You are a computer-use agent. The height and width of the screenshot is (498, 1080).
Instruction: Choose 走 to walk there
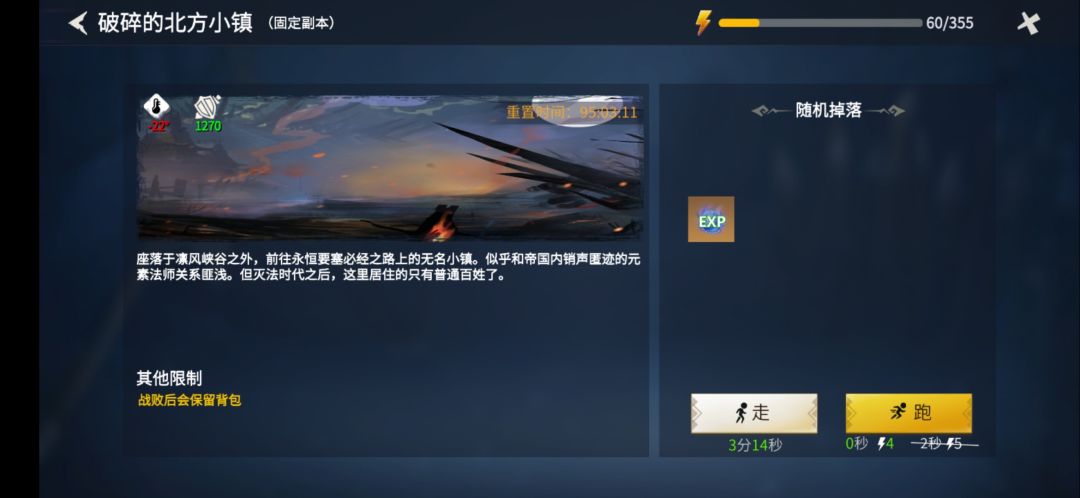(754, 413)
